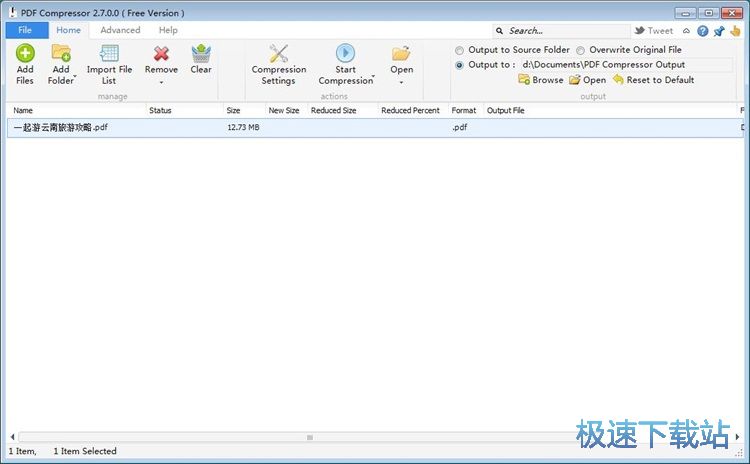This screenshot has width=750, height=464.
Task: Reset to Default output path
Action: [653, 80]
